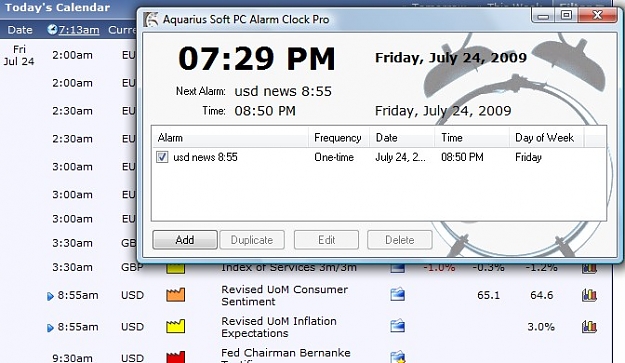Click 'Revised UoM Inflation Expectations' event name
Screen dimensions: 625x363
coord(279,327)
